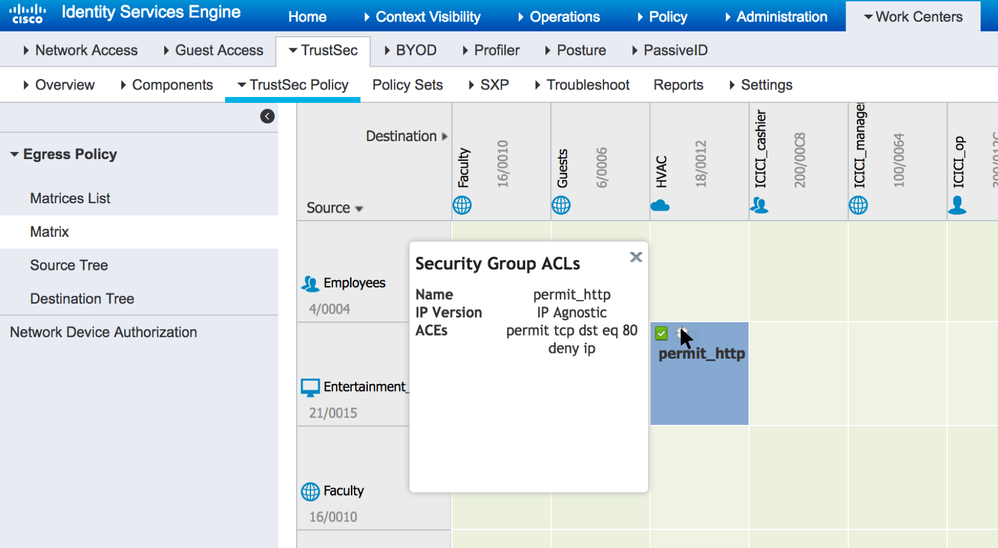The width and height of the screenshot is (998, 548).
Task: Click the Entertainment row monitor icon
Action: pyautogui.click(x=310, y=388)
